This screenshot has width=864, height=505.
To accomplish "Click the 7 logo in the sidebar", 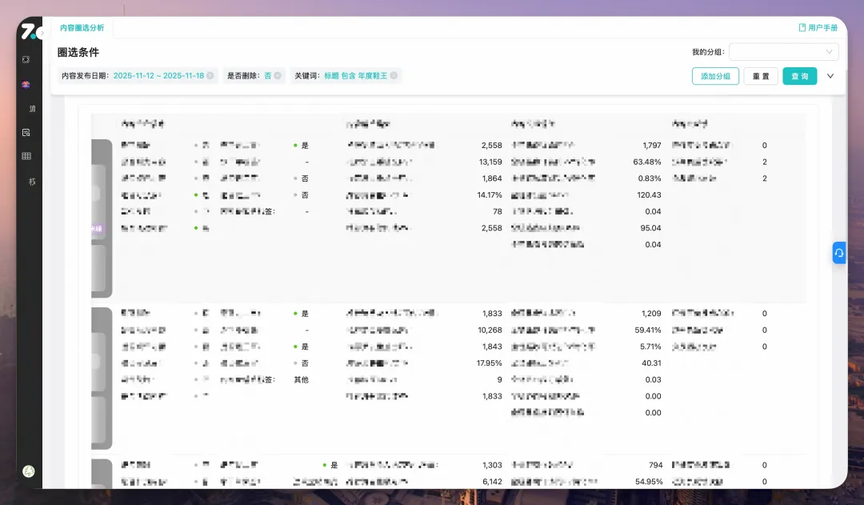I will pos(28,31).
